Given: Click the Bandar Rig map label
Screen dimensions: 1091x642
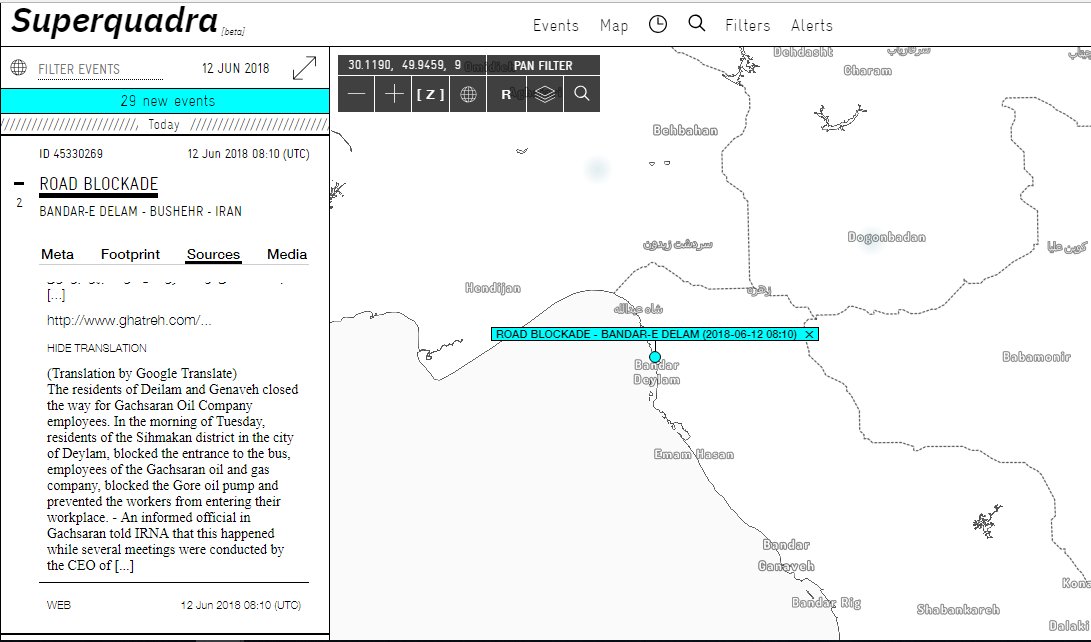Looking at the screenshot, I should click(826, 602).
